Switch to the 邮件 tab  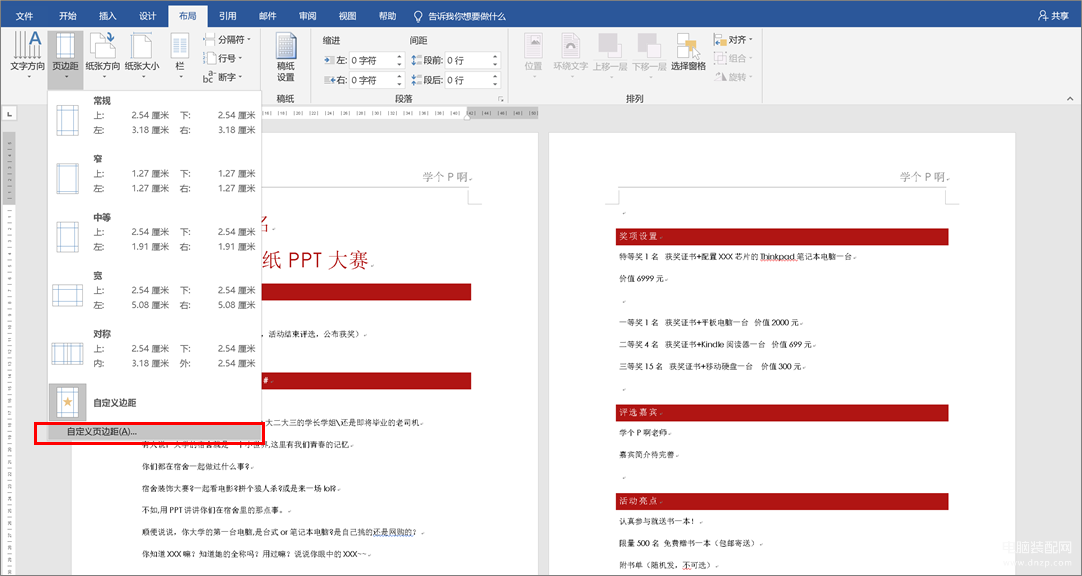click(268, 16)
